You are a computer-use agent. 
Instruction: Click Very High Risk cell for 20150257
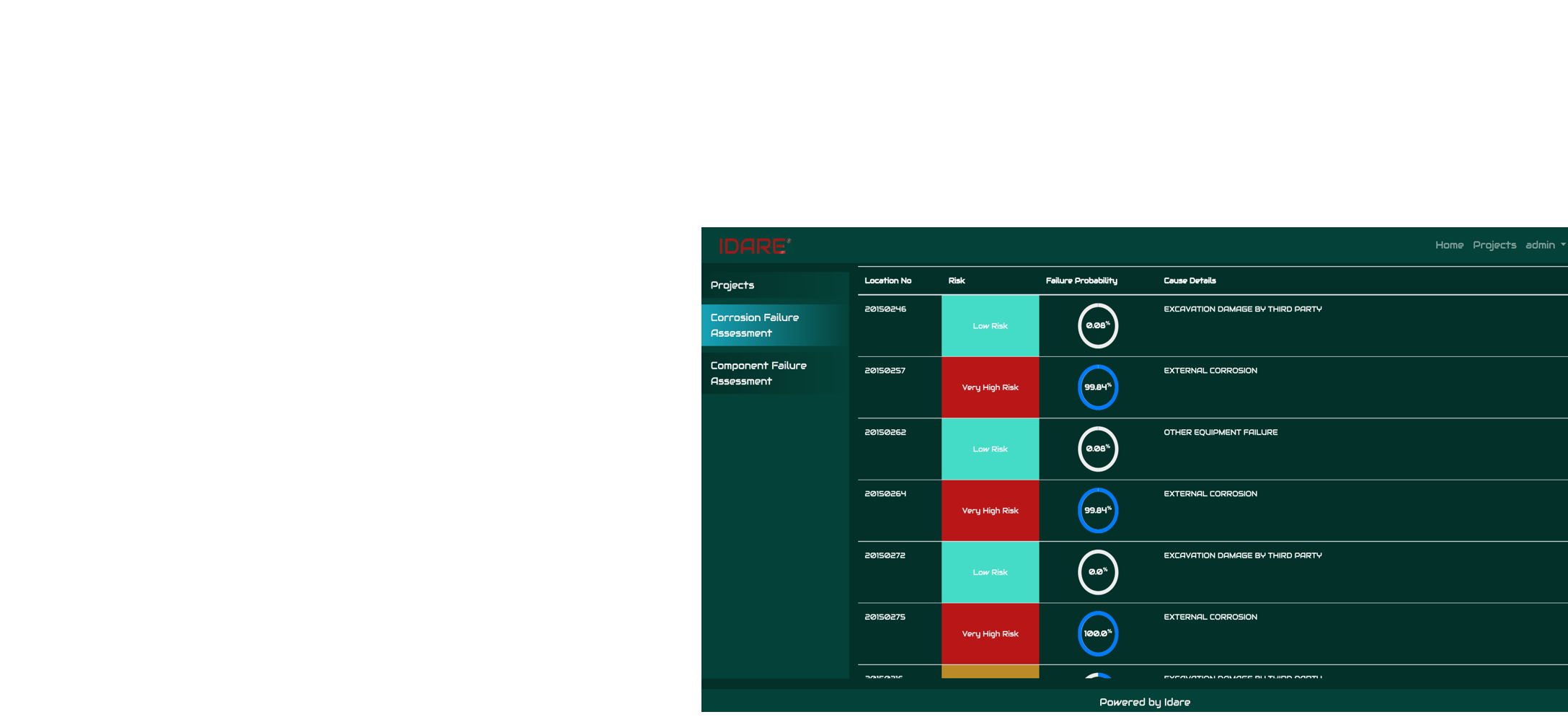[x=990, y=387]
